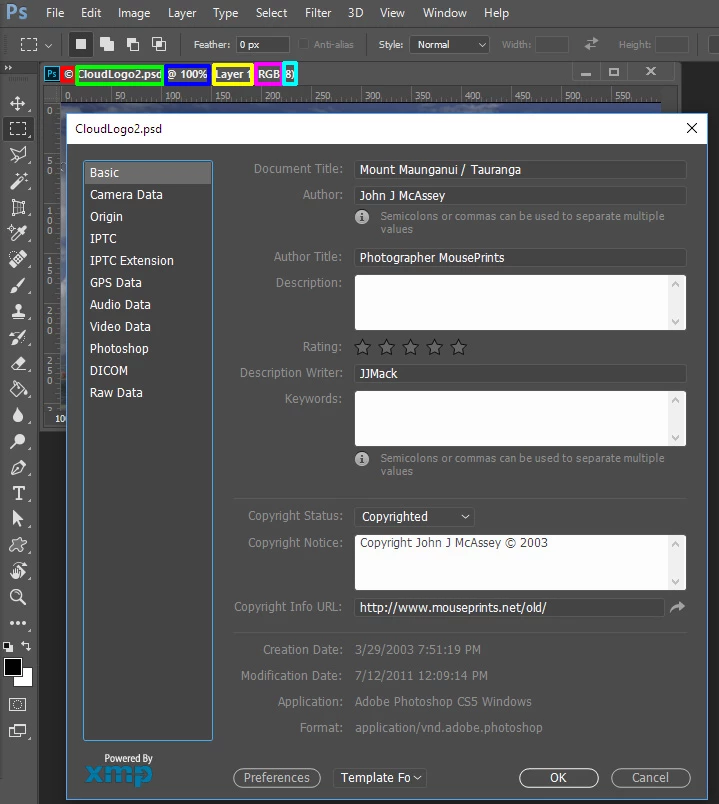The width and height of the screenshot is (719, 804).
Task: Select the Crop tool
Action: point(18,207)
